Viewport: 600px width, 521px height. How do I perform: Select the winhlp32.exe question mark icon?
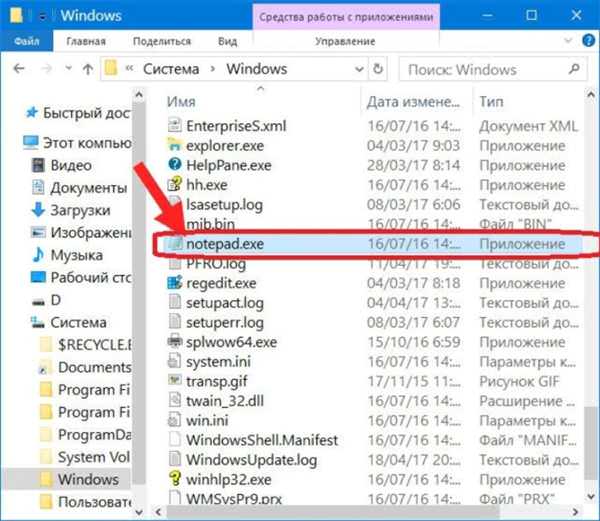[x=175, y=478]
